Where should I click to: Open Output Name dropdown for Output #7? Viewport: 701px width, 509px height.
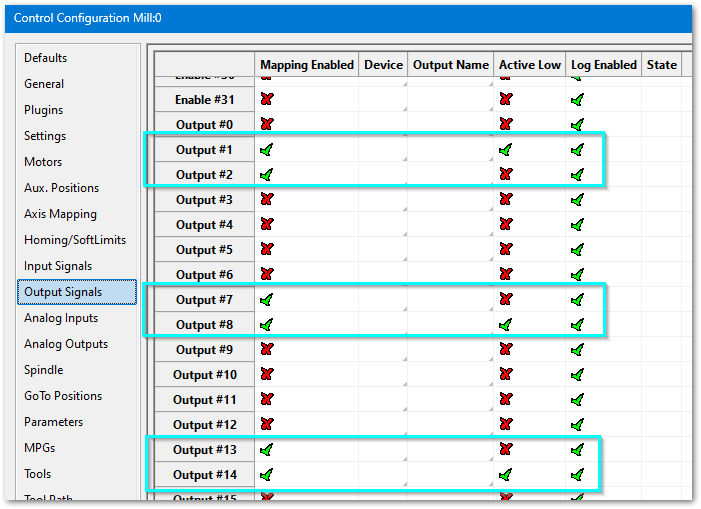click(x=451, y=300)
